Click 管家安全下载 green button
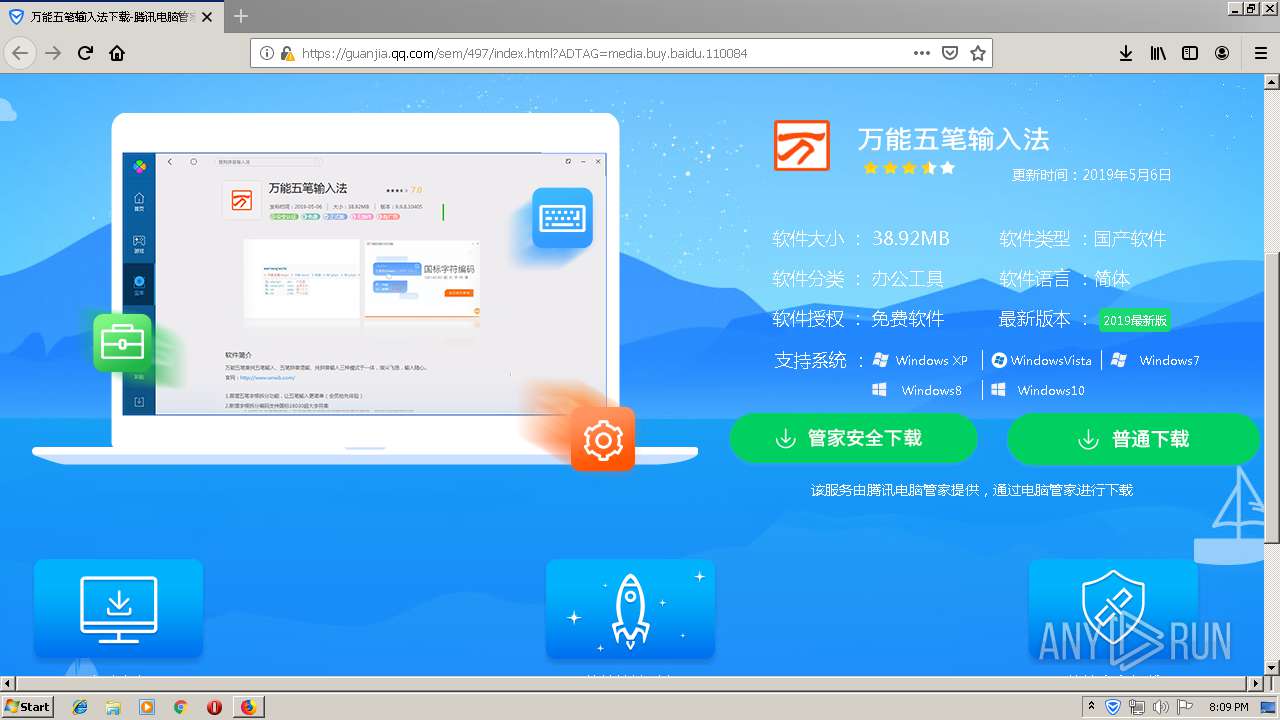Viewport: 1280px width, 720px height. pos(853,439)
